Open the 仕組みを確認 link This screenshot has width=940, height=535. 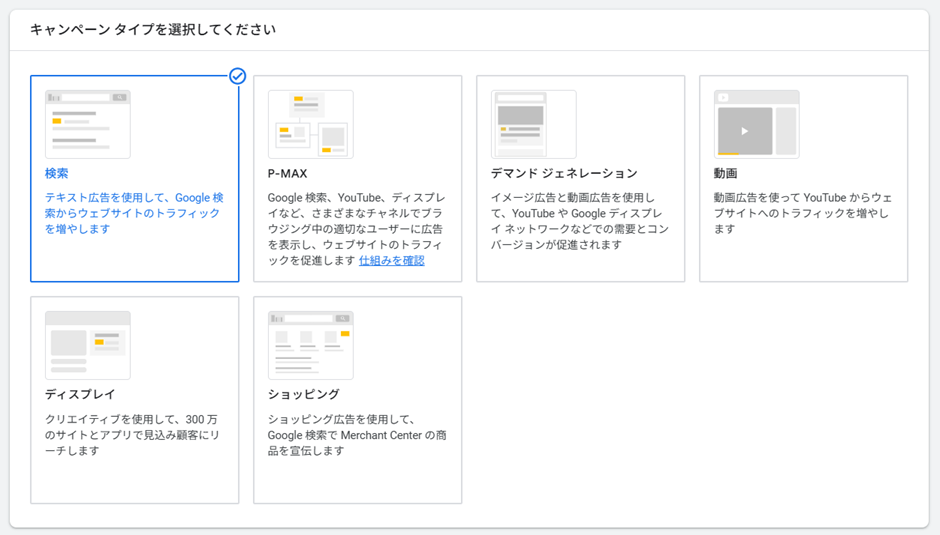(x=391, y=261)
